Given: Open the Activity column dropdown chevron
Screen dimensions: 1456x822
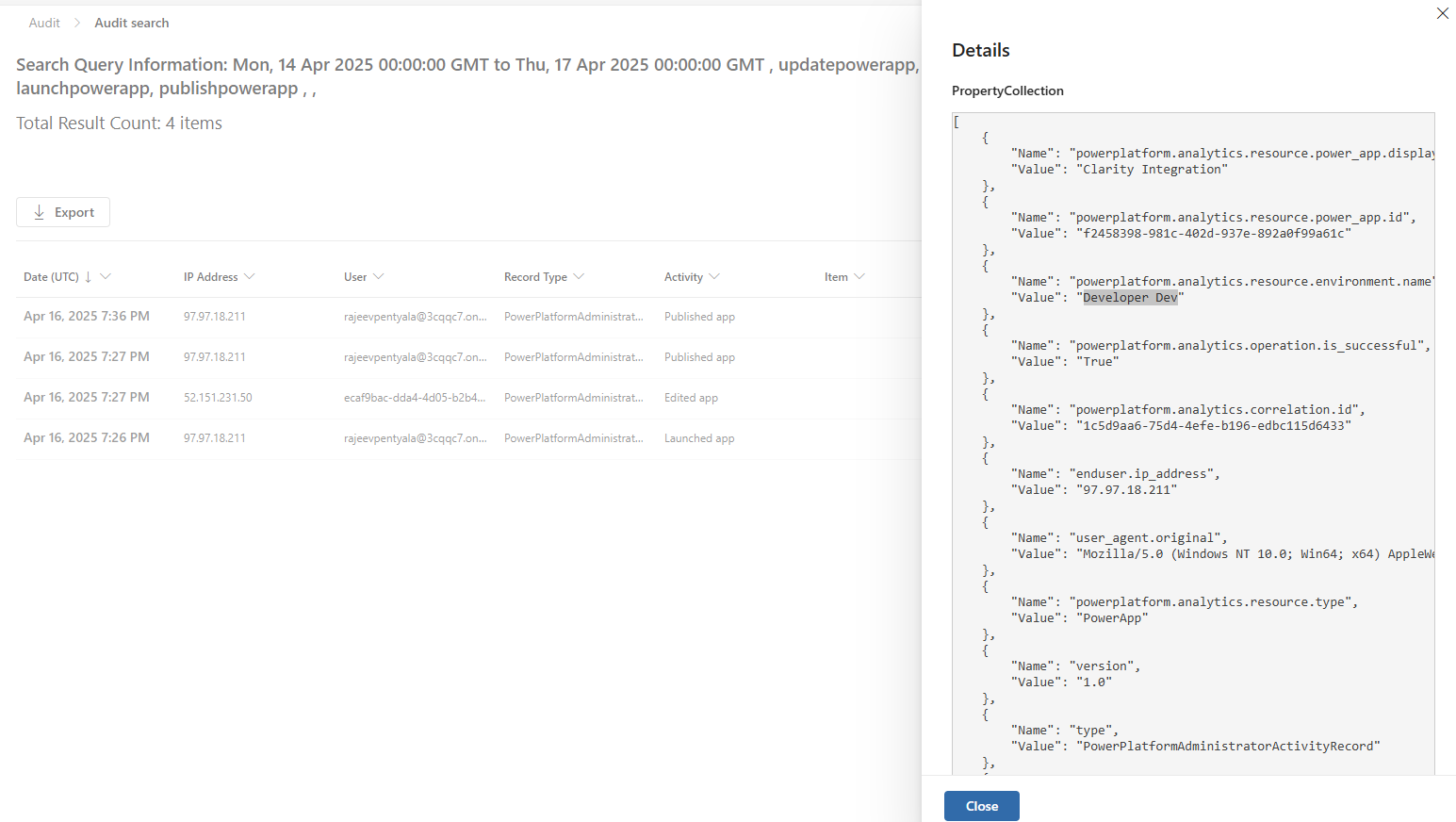Looking at the screenshot, I should [714, 276].
